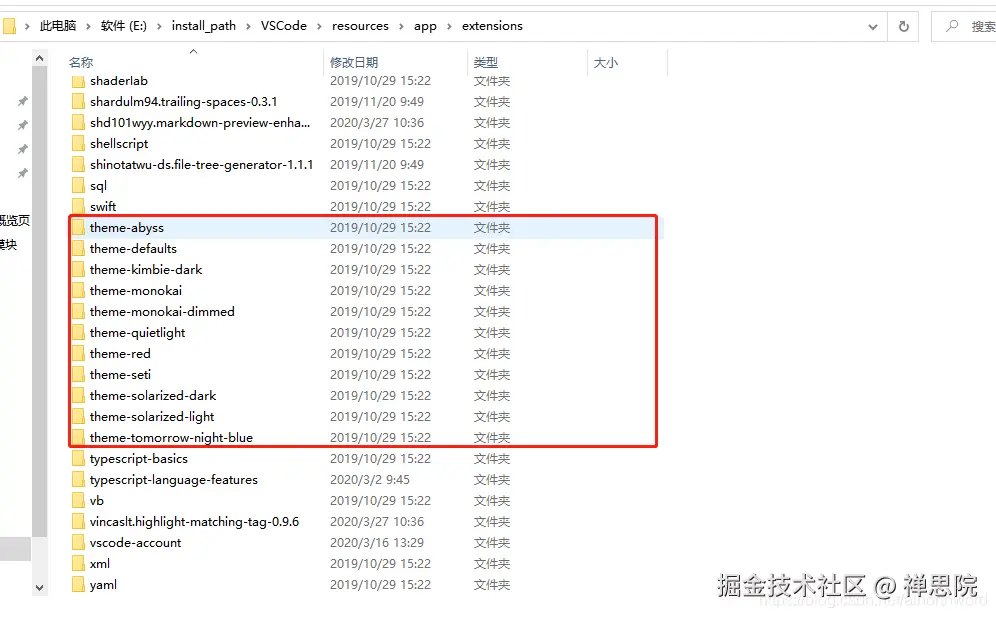
Task: Click the refresh icon in the address bar
Action: pyautogui.click(x=903, y=26)
